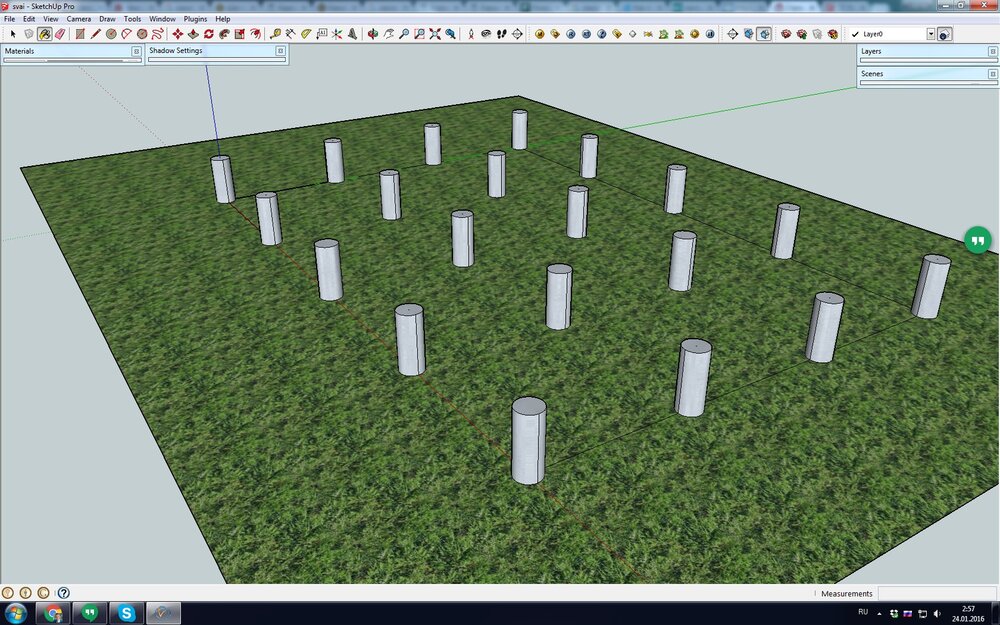Activate the Orbit camera tool

tap(373, 34)
